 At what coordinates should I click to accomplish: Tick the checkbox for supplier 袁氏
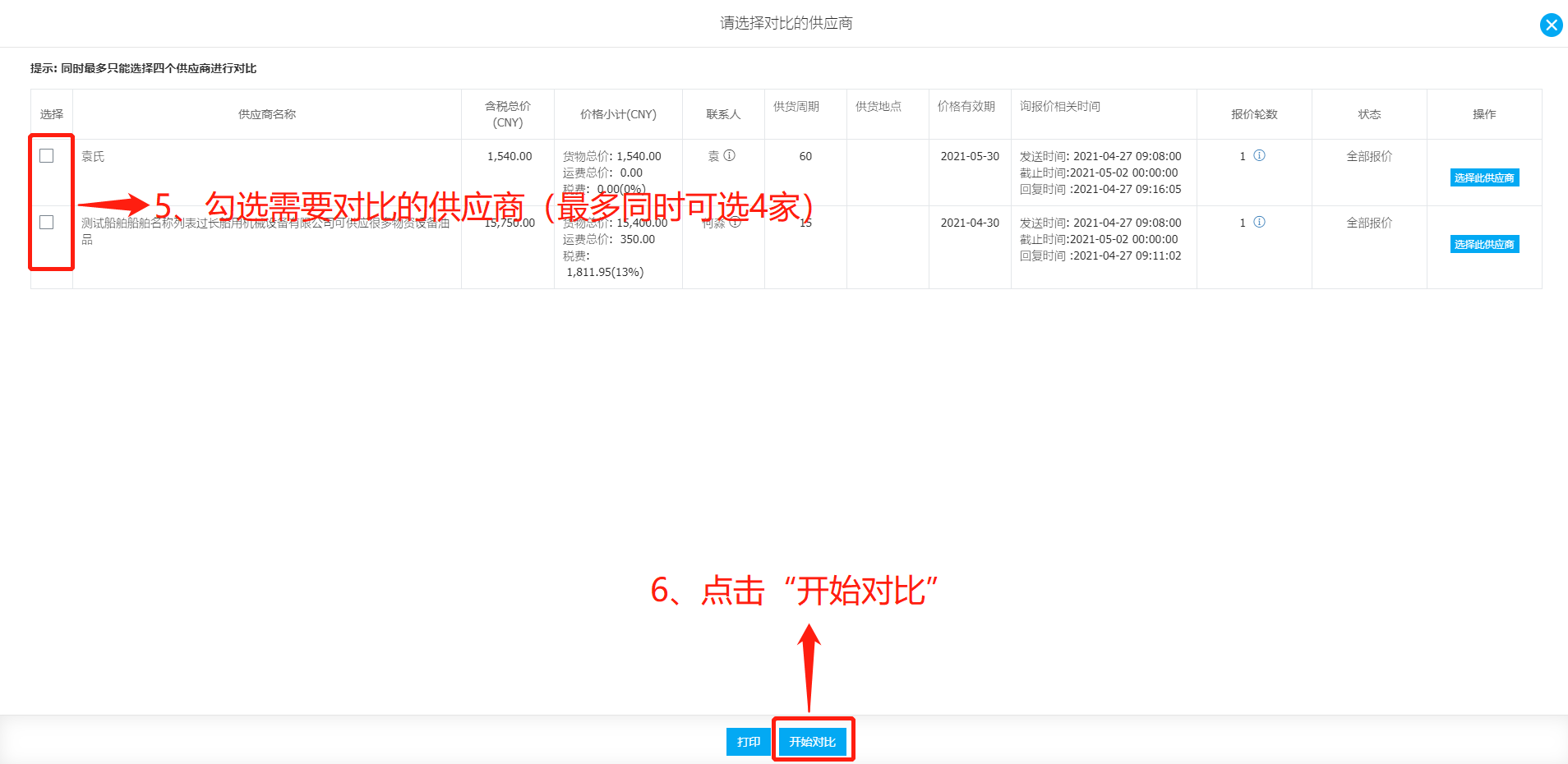point(47,156)
